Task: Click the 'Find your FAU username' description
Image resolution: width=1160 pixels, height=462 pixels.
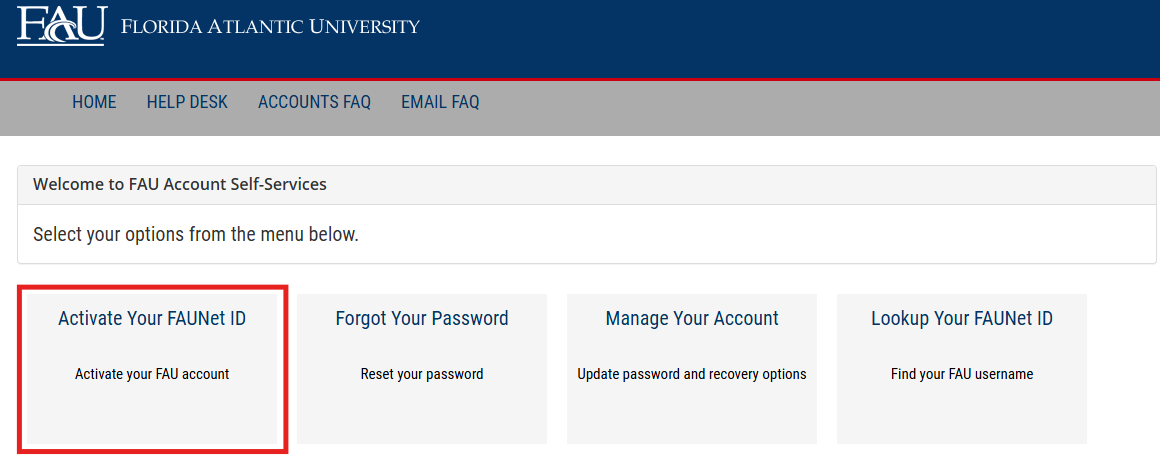Action: tap(962, 375)
